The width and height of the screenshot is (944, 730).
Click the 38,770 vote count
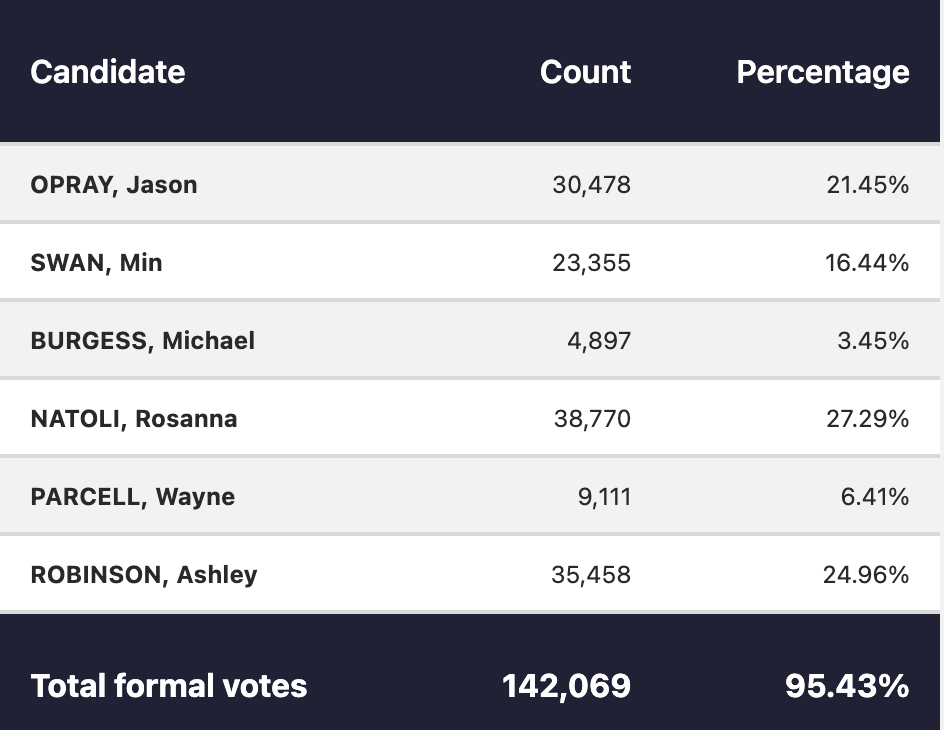[x=592, y=419]
